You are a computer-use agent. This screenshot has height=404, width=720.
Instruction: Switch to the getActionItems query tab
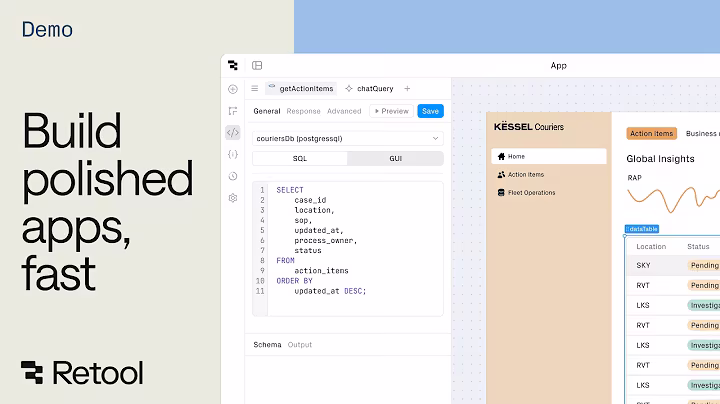point(301,89)
